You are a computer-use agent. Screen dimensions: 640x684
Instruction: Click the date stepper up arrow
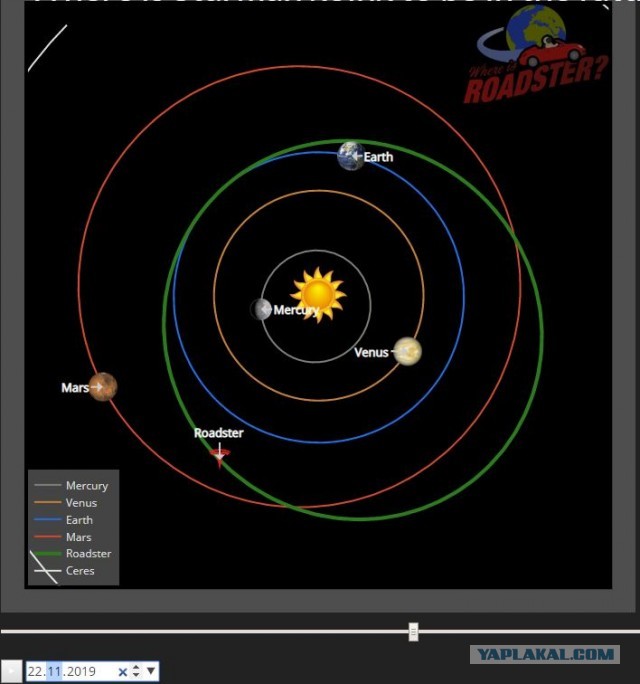[136, 667]
